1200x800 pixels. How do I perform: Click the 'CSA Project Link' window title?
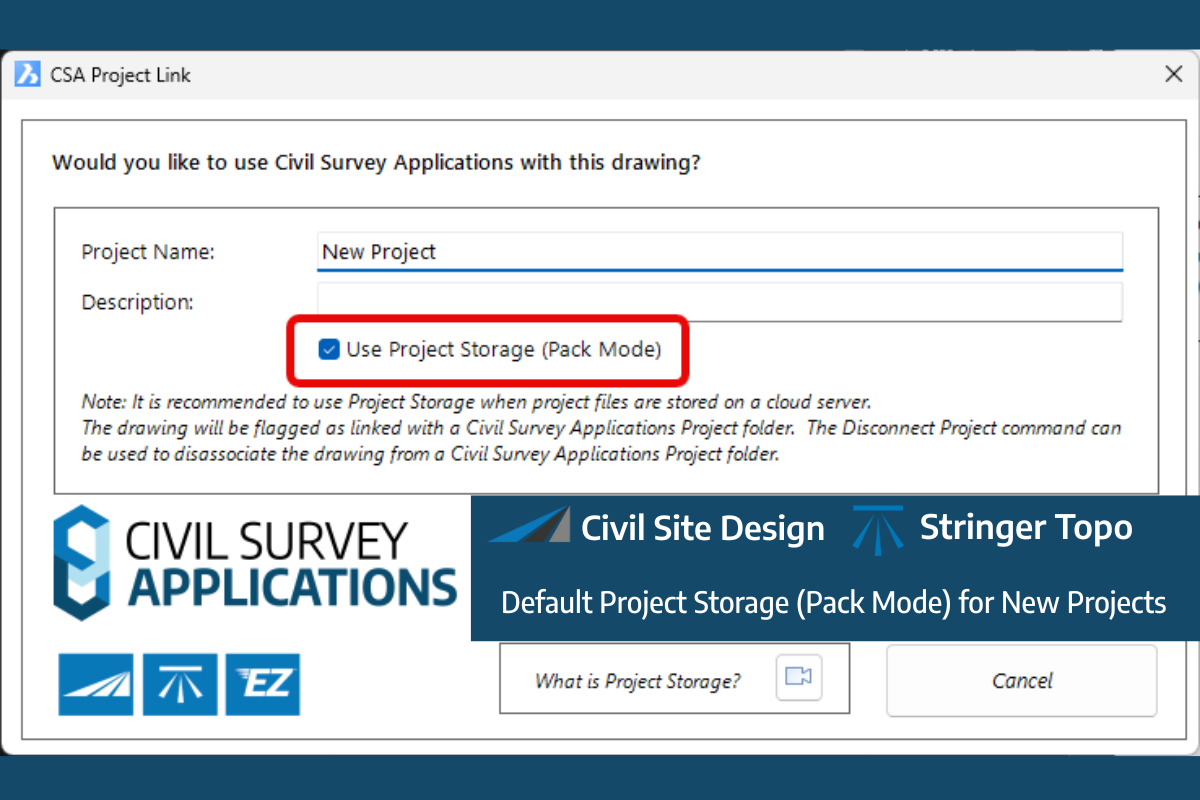120,75
